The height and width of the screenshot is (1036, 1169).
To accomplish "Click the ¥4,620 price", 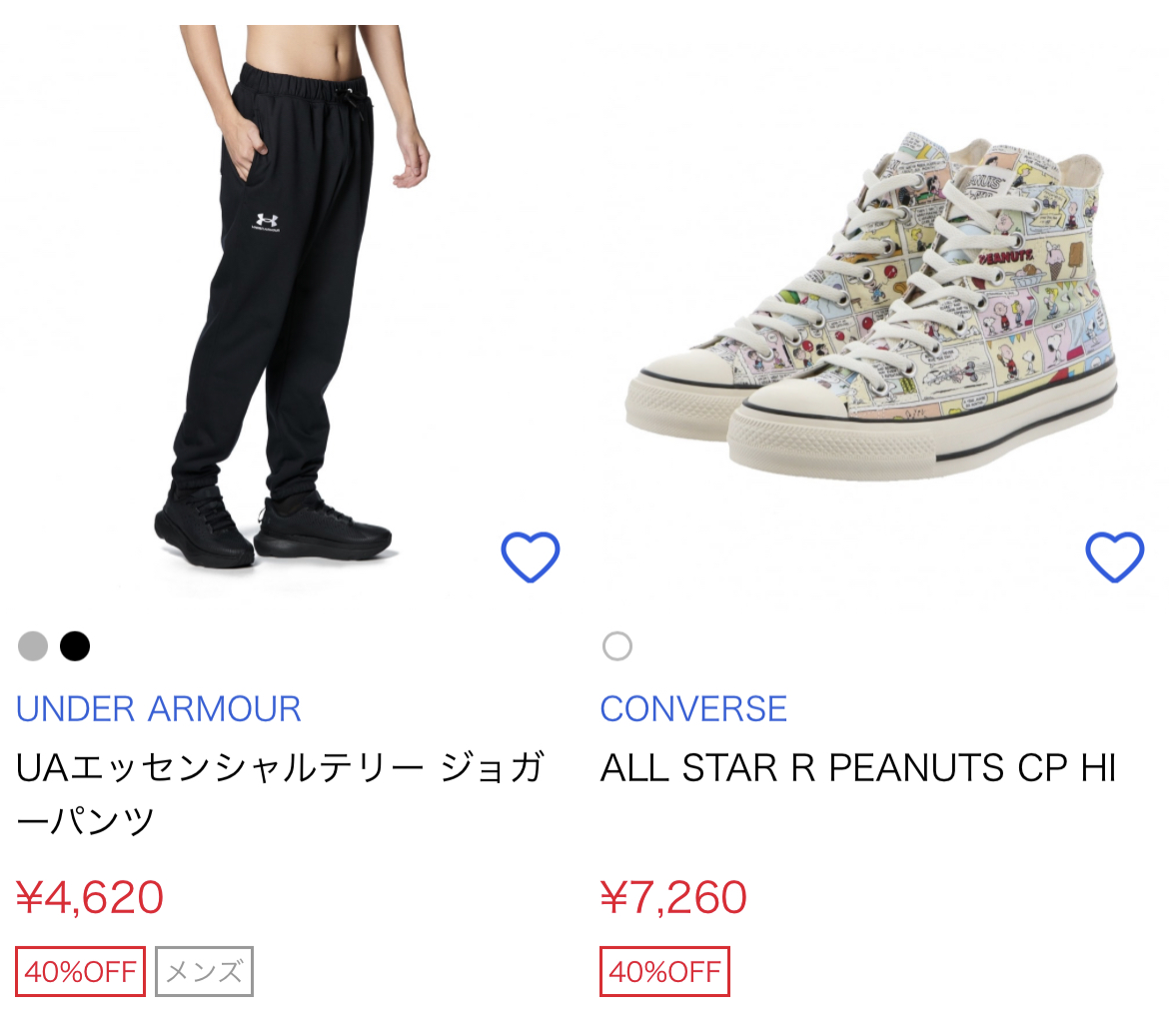I will pyautogui.click(x=90, y=897).
